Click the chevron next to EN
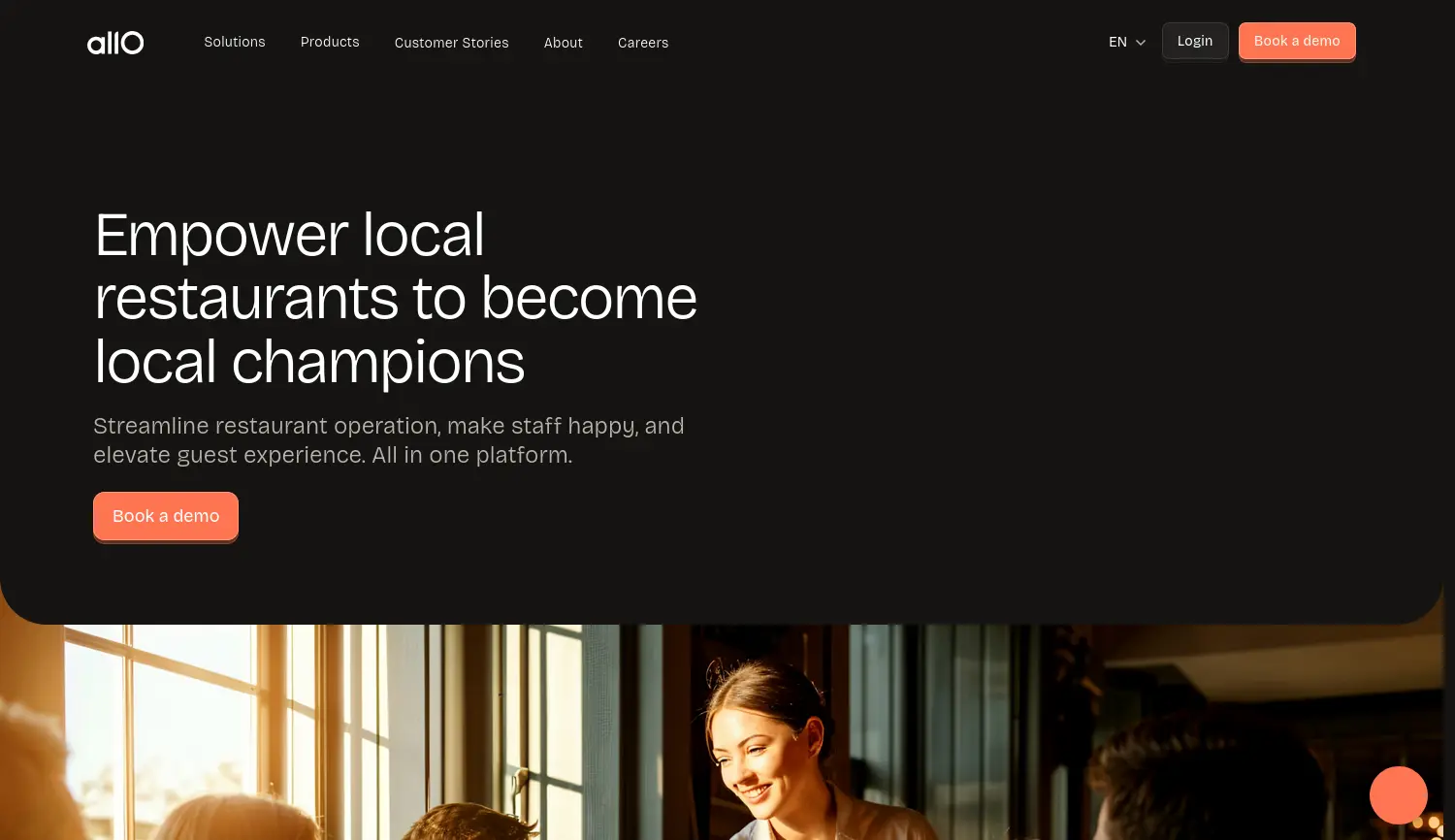 1141,43
